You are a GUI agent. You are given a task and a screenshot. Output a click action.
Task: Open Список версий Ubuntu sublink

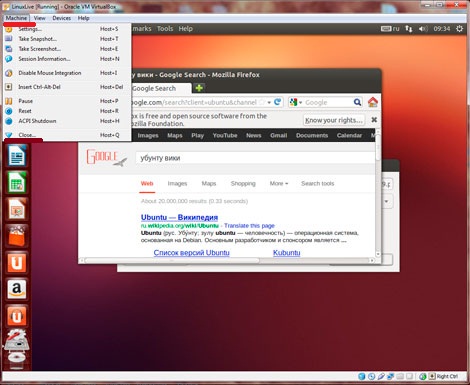191,253
